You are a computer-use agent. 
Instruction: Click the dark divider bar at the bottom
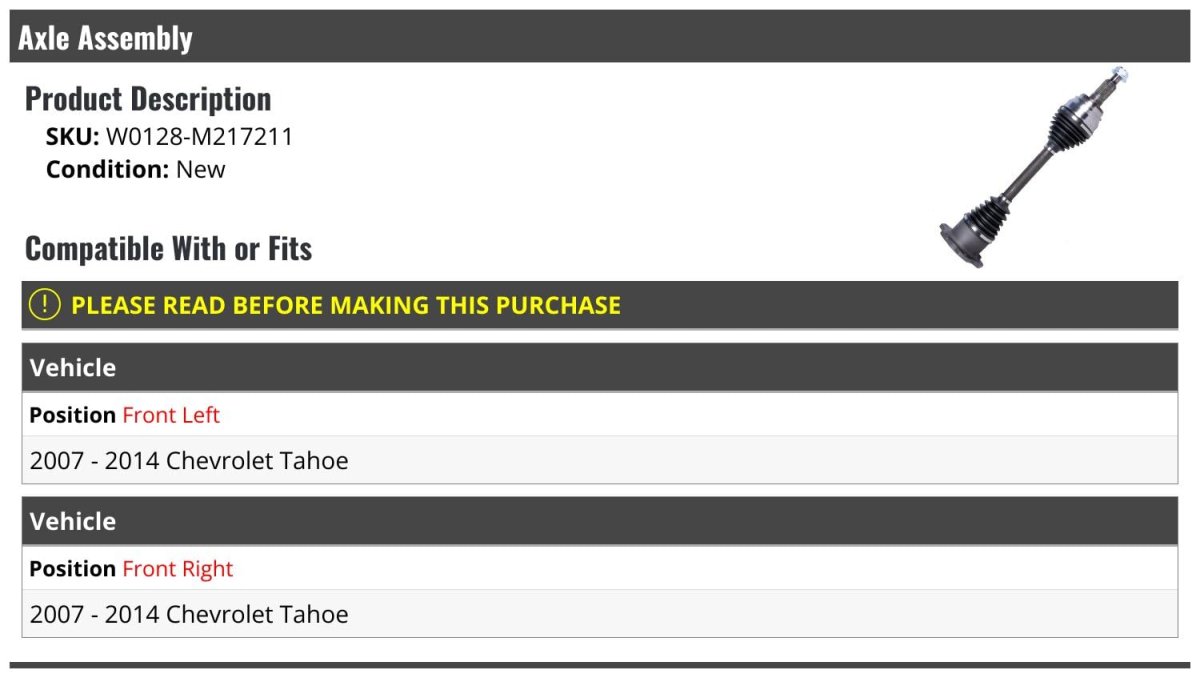click(600, 665)
